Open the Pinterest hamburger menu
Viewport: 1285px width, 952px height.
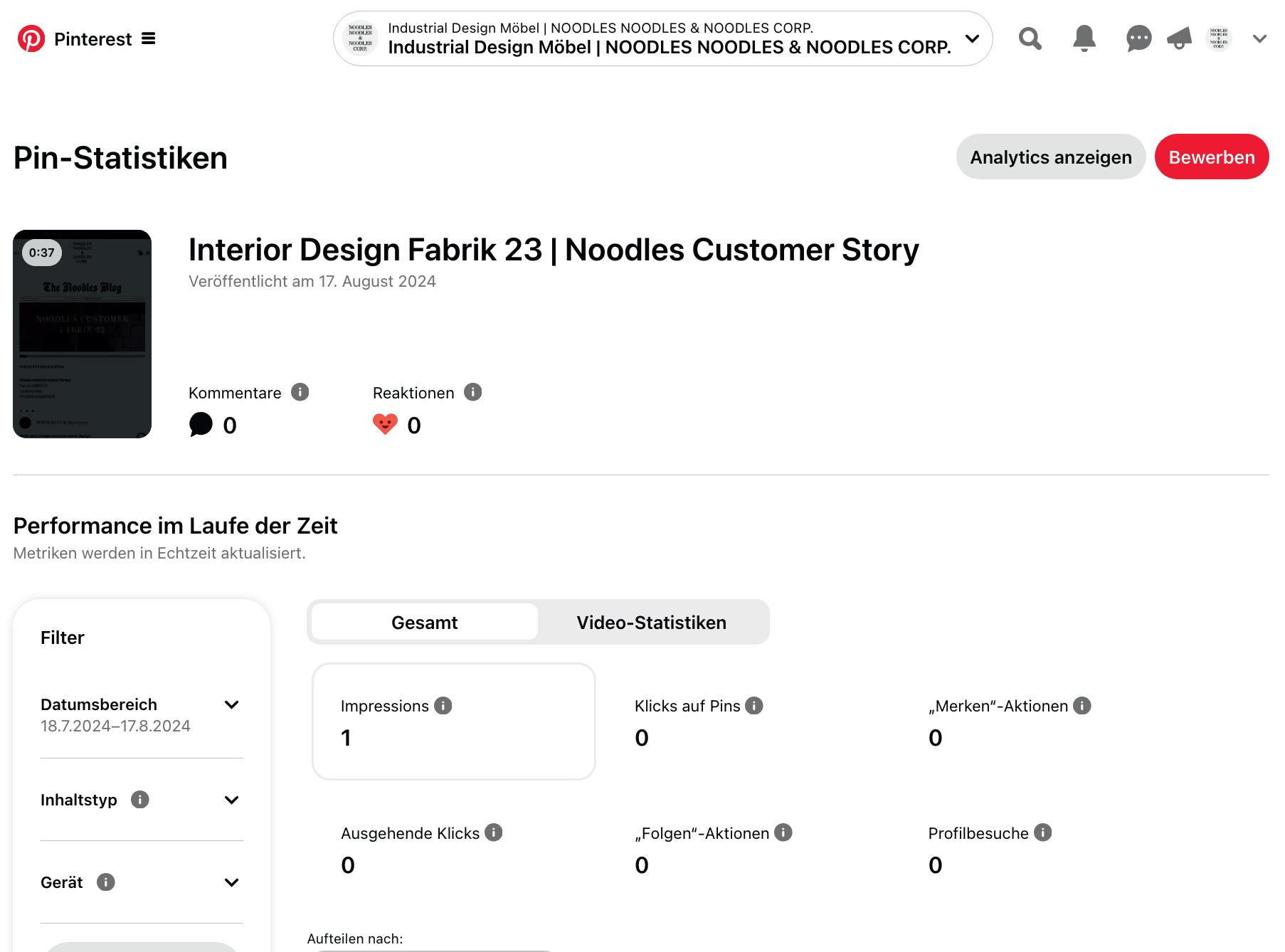click(x=148, y=38)
